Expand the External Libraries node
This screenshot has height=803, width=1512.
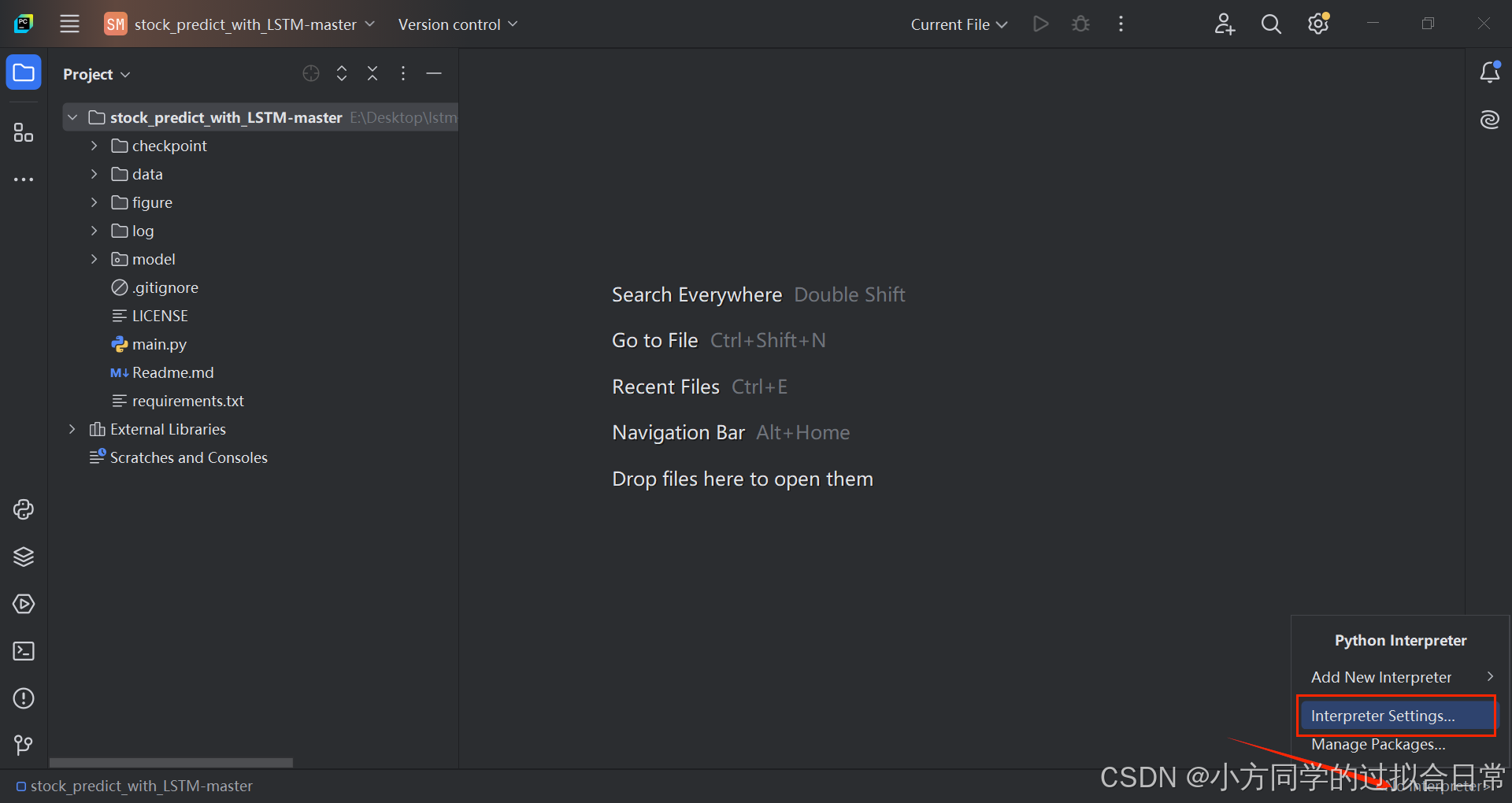[x=72, y=429]
